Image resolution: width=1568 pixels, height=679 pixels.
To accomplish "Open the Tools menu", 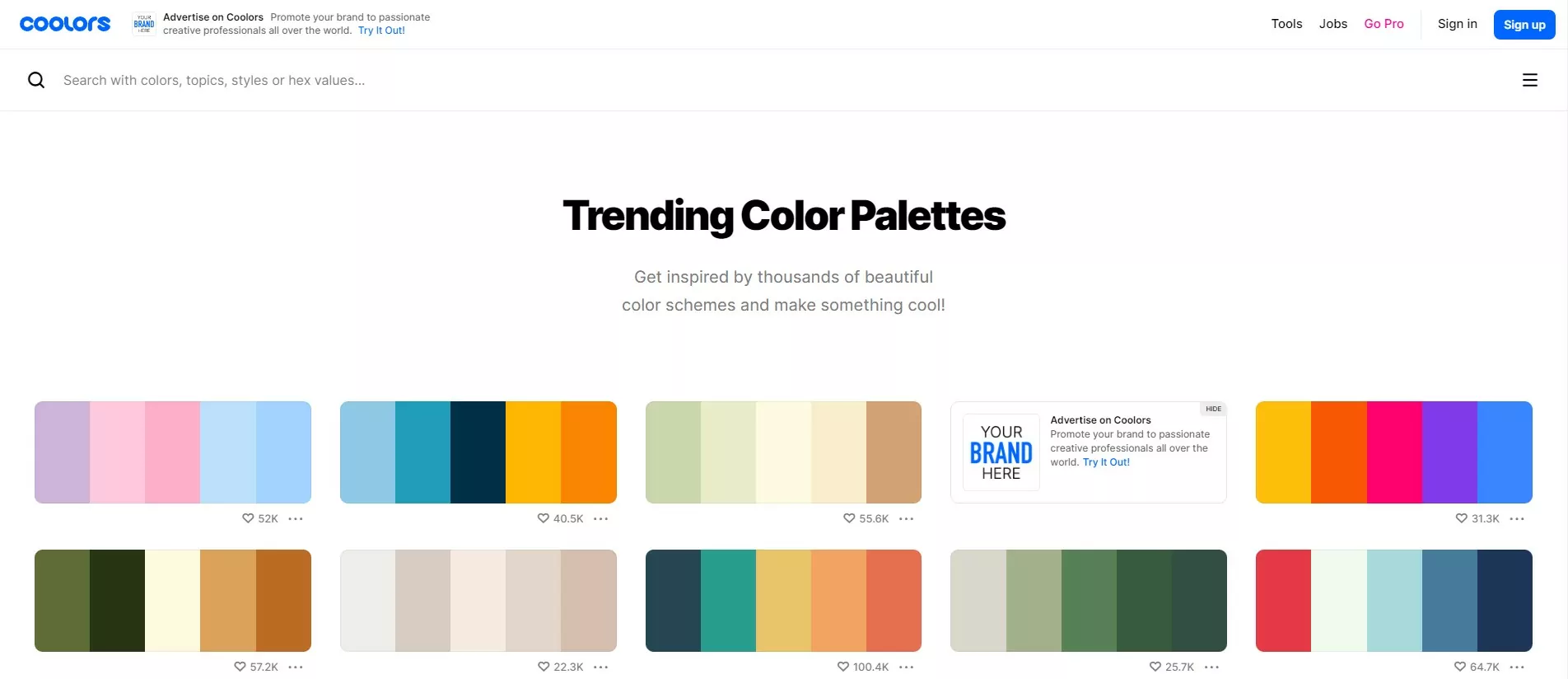I will 1286,23.
